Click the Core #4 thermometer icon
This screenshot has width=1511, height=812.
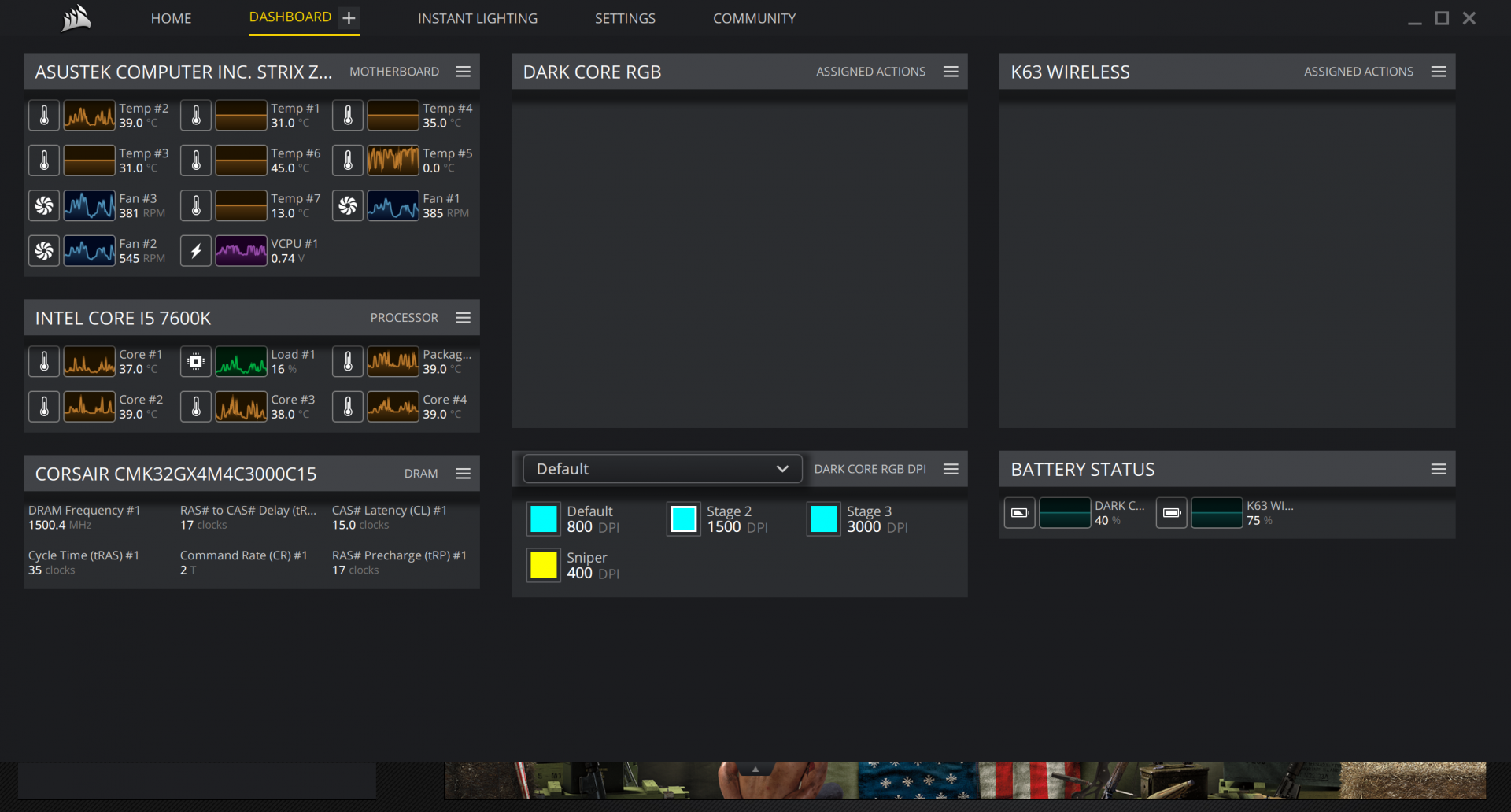point(348,407)
